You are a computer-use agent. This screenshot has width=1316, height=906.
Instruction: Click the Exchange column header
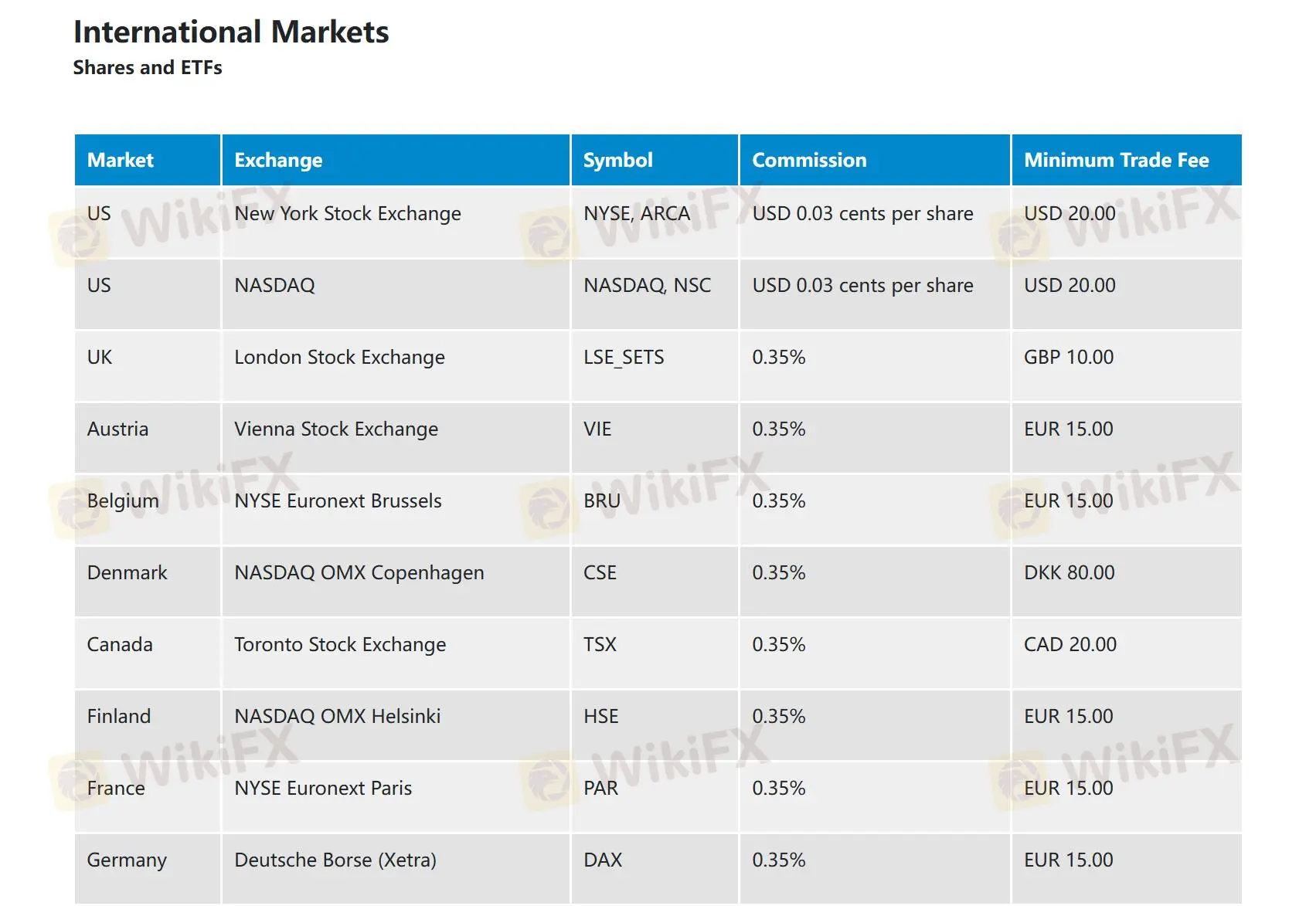click(x=278, y=160)
